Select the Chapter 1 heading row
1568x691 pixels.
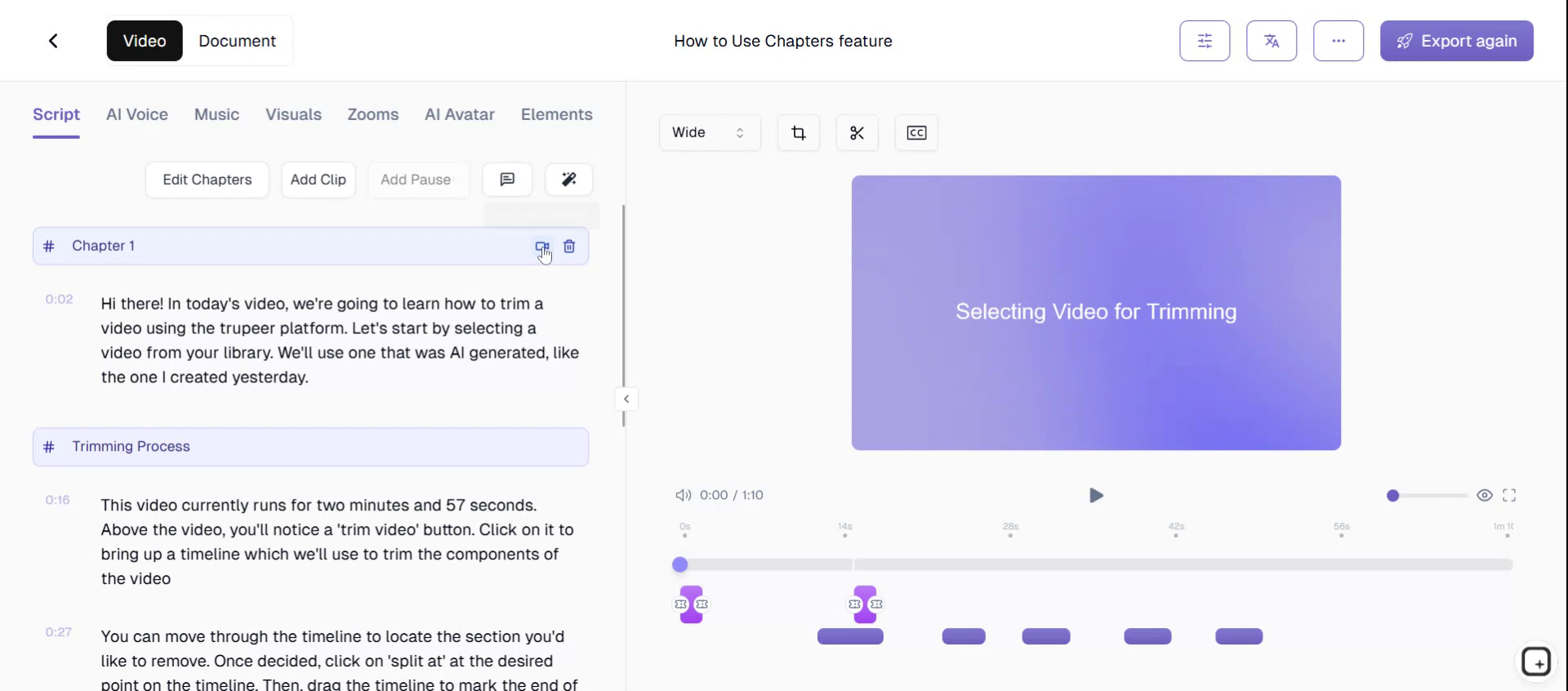(310, 246)
